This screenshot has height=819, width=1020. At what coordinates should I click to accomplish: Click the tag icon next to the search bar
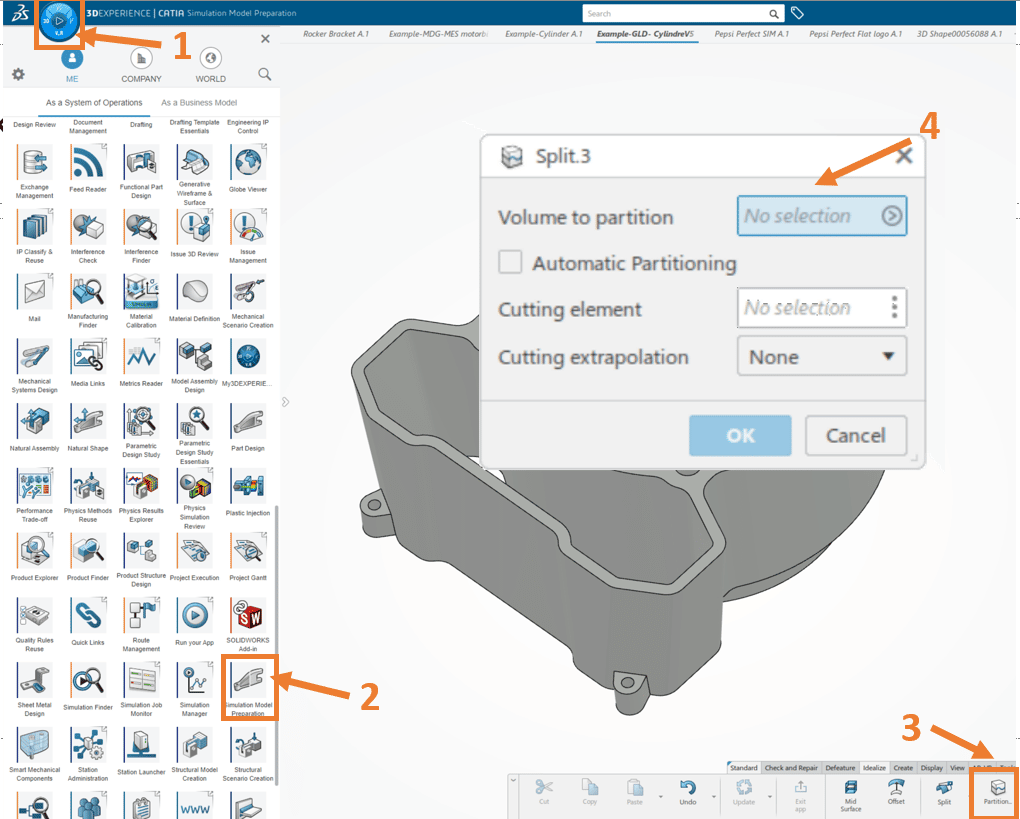797,13
